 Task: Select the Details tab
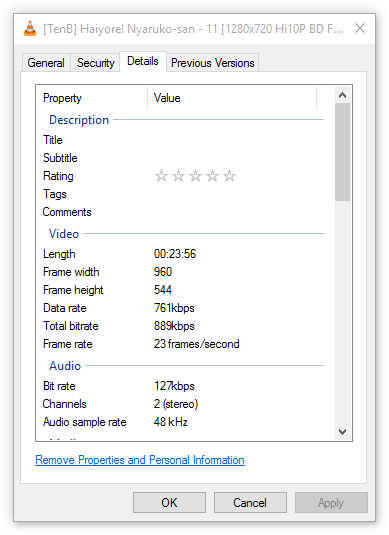143,61
